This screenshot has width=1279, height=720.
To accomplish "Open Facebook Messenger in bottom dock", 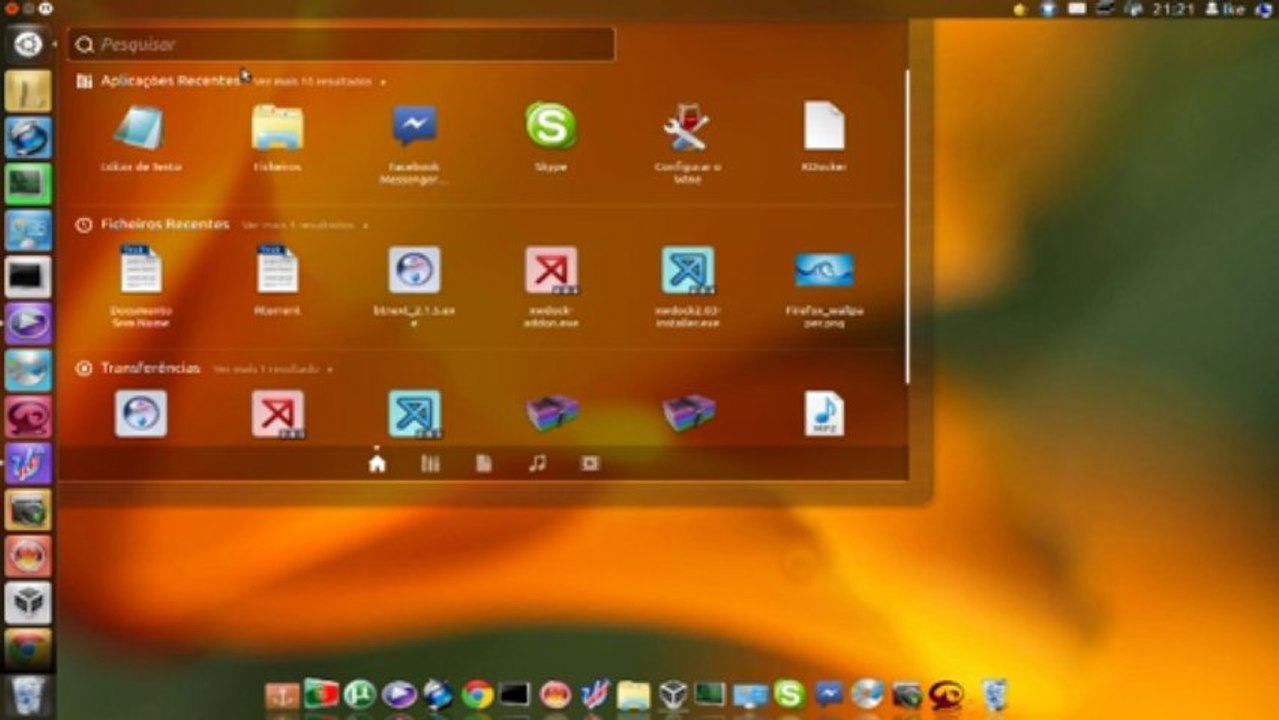I will [828, 694].
